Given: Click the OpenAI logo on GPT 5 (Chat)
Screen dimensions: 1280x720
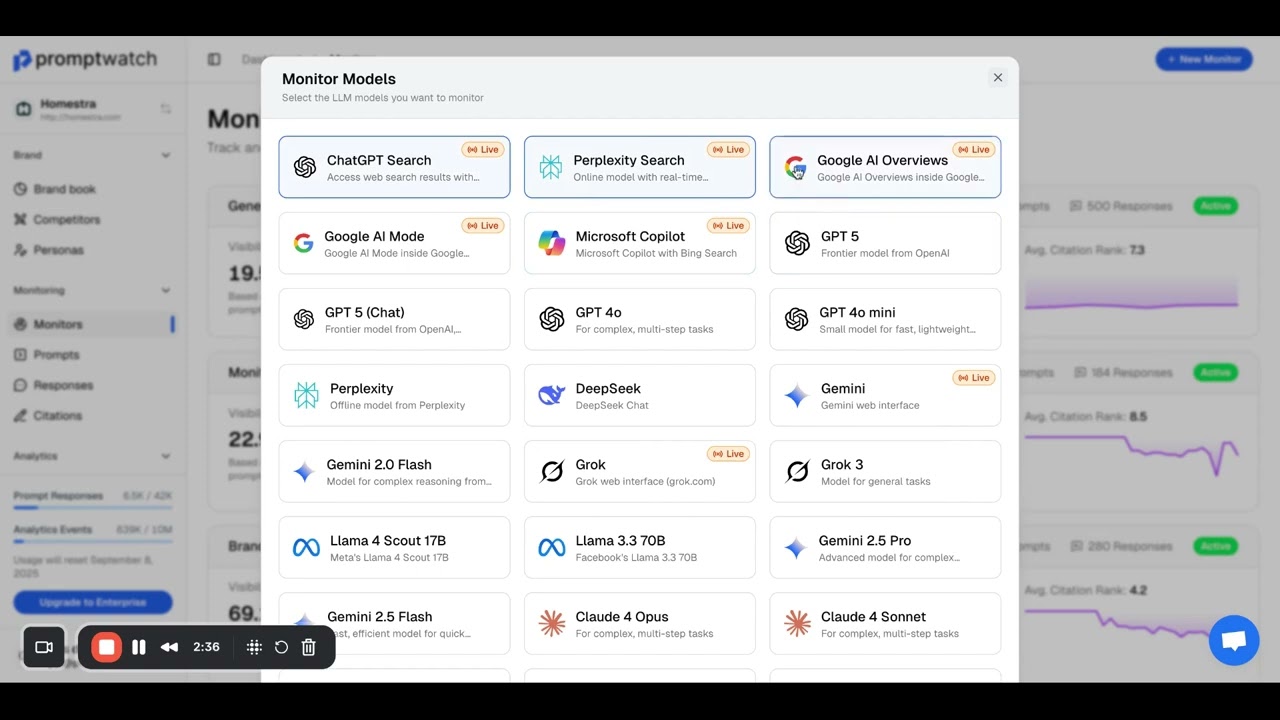Looking at the screenshot, I should point(304,319).
